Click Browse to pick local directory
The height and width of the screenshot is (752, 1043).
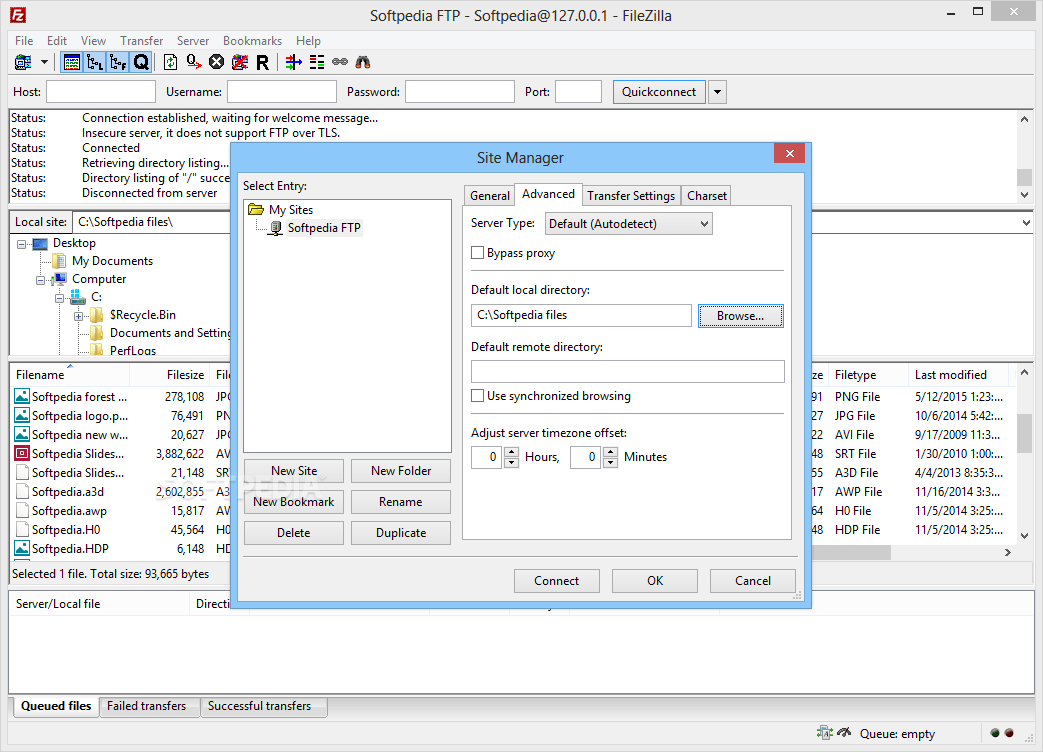(x=740, y=315)
